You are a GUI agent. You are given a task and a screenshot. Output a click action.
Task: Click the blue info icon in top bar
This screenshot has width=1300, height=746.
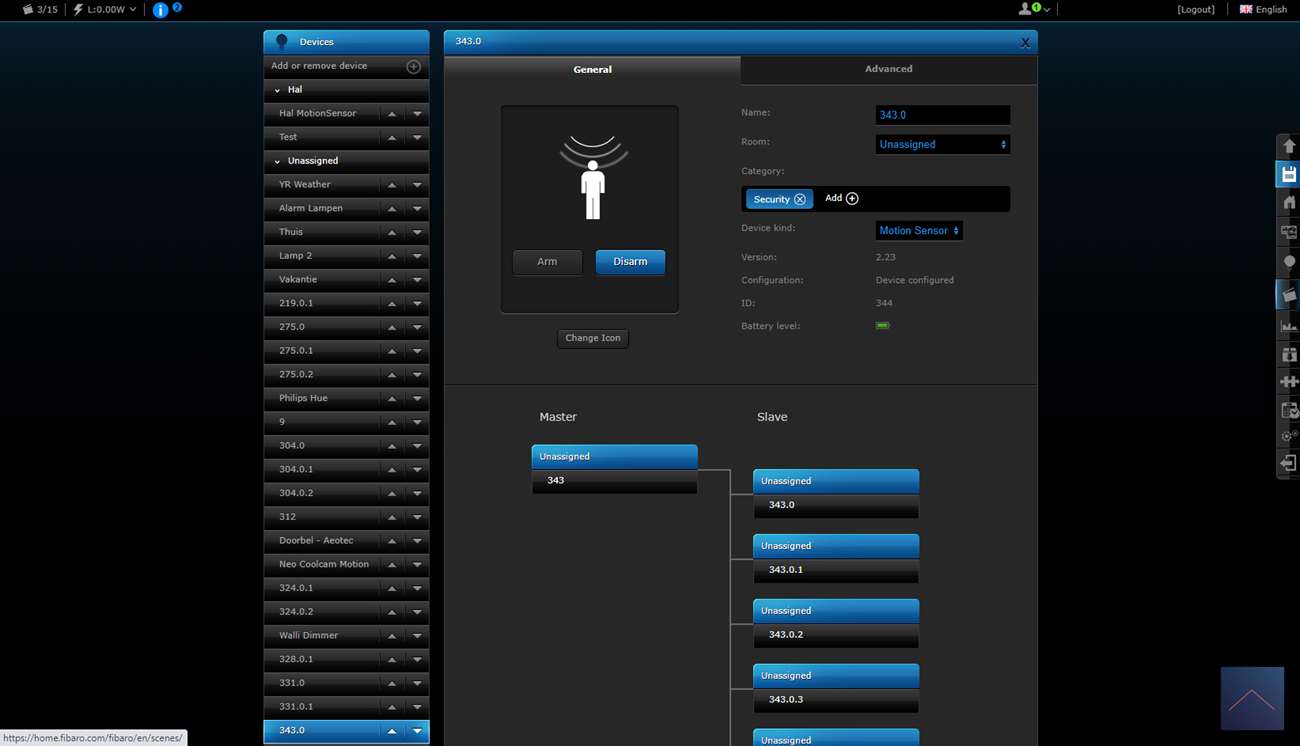[160, 10]
